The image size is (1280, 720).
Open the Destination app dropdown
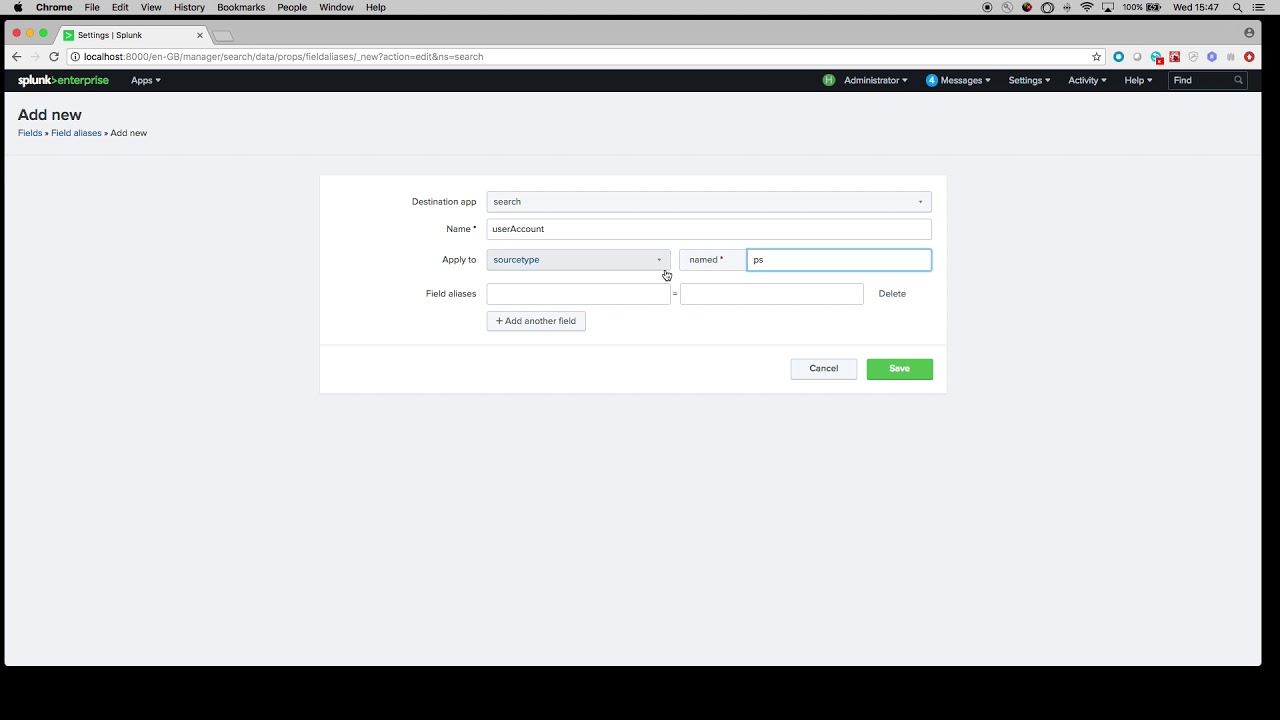pos(709,202)
